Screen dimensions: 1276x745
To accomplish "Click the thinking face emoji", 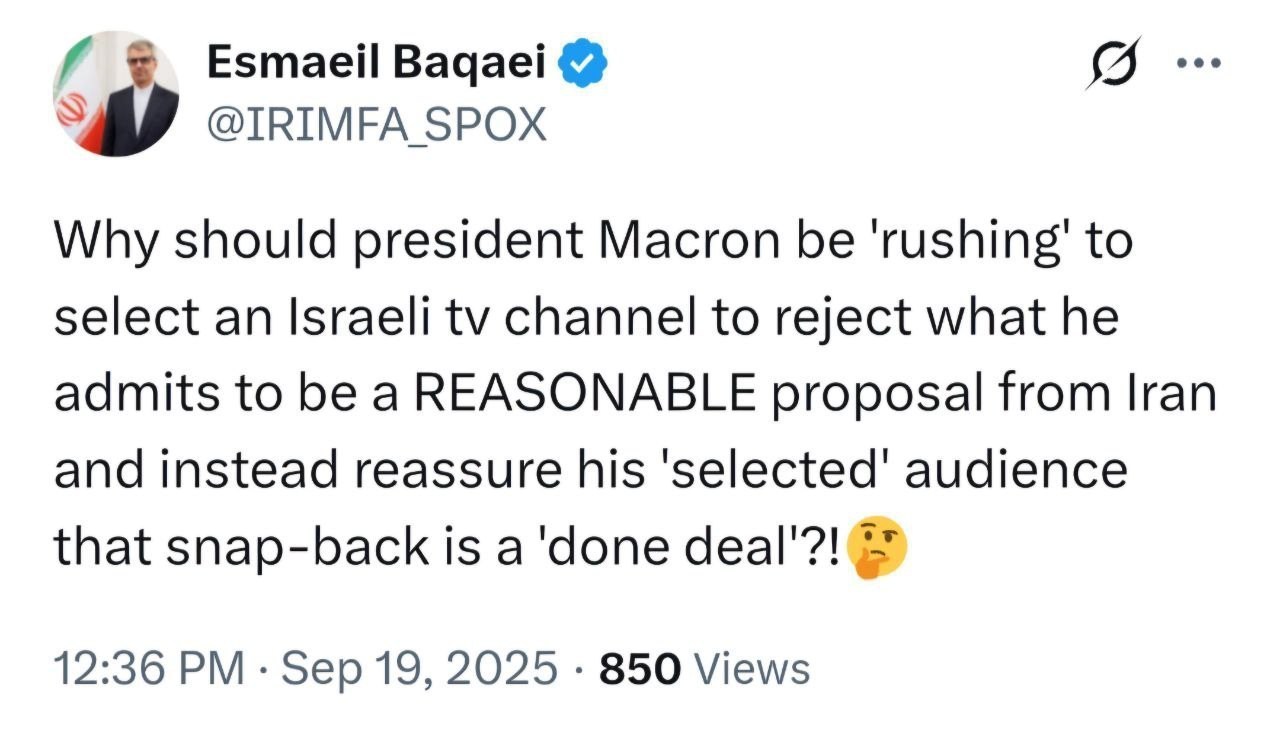I will [x=877, y=546].
